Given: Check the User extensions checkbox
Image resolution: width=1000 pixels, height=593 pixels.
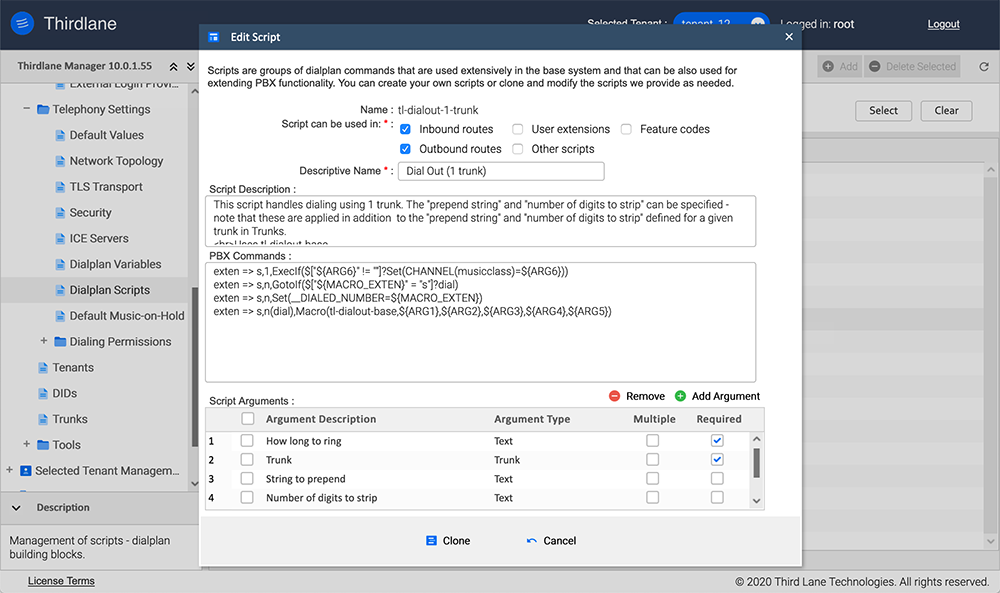Looking at the screenshot, I should tap(518, 129).
